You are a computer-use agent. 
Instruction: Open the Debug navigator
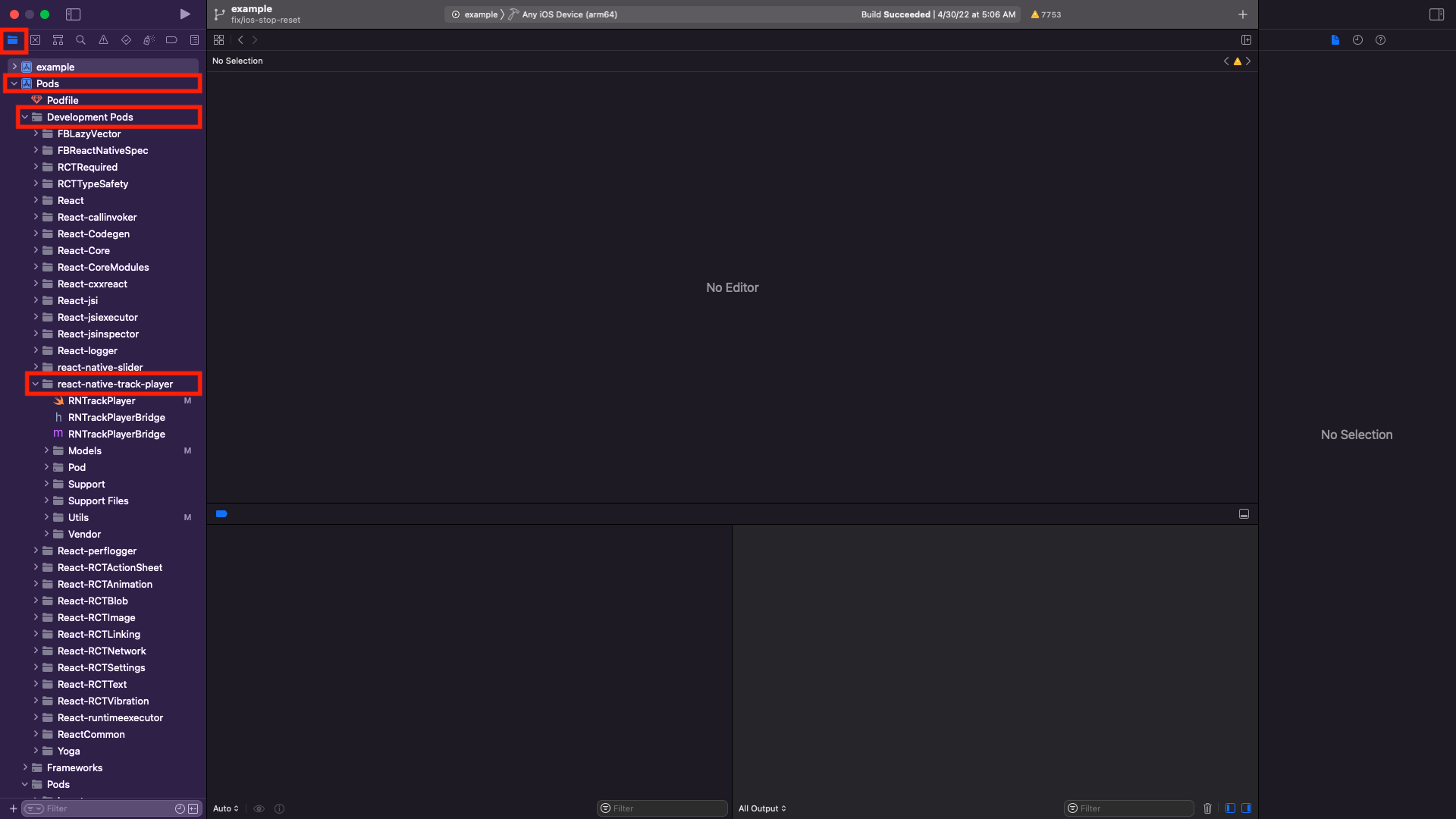149,39
